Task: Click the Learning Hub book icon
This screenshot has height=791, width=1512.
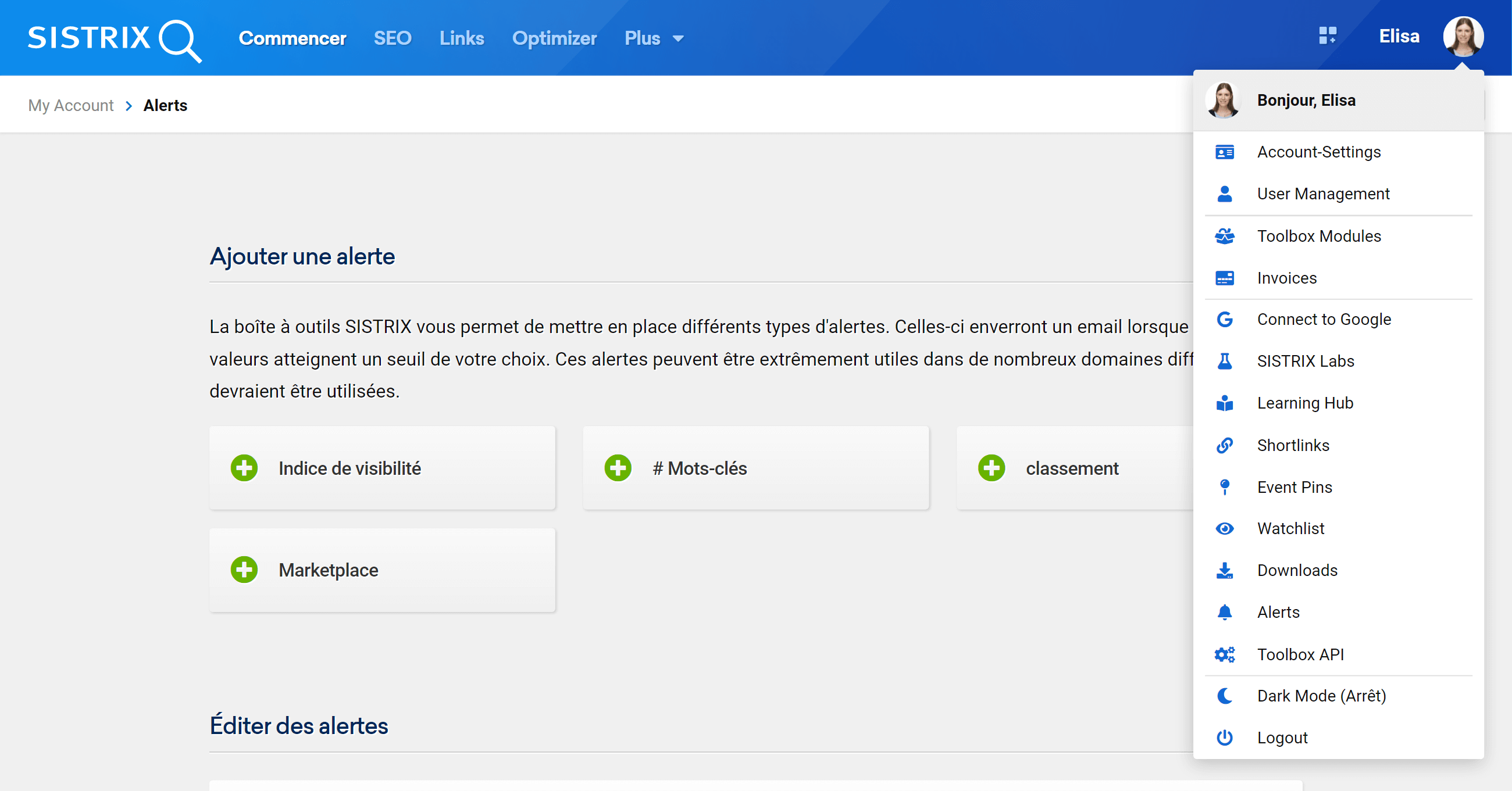Action: pos(1224,403)
